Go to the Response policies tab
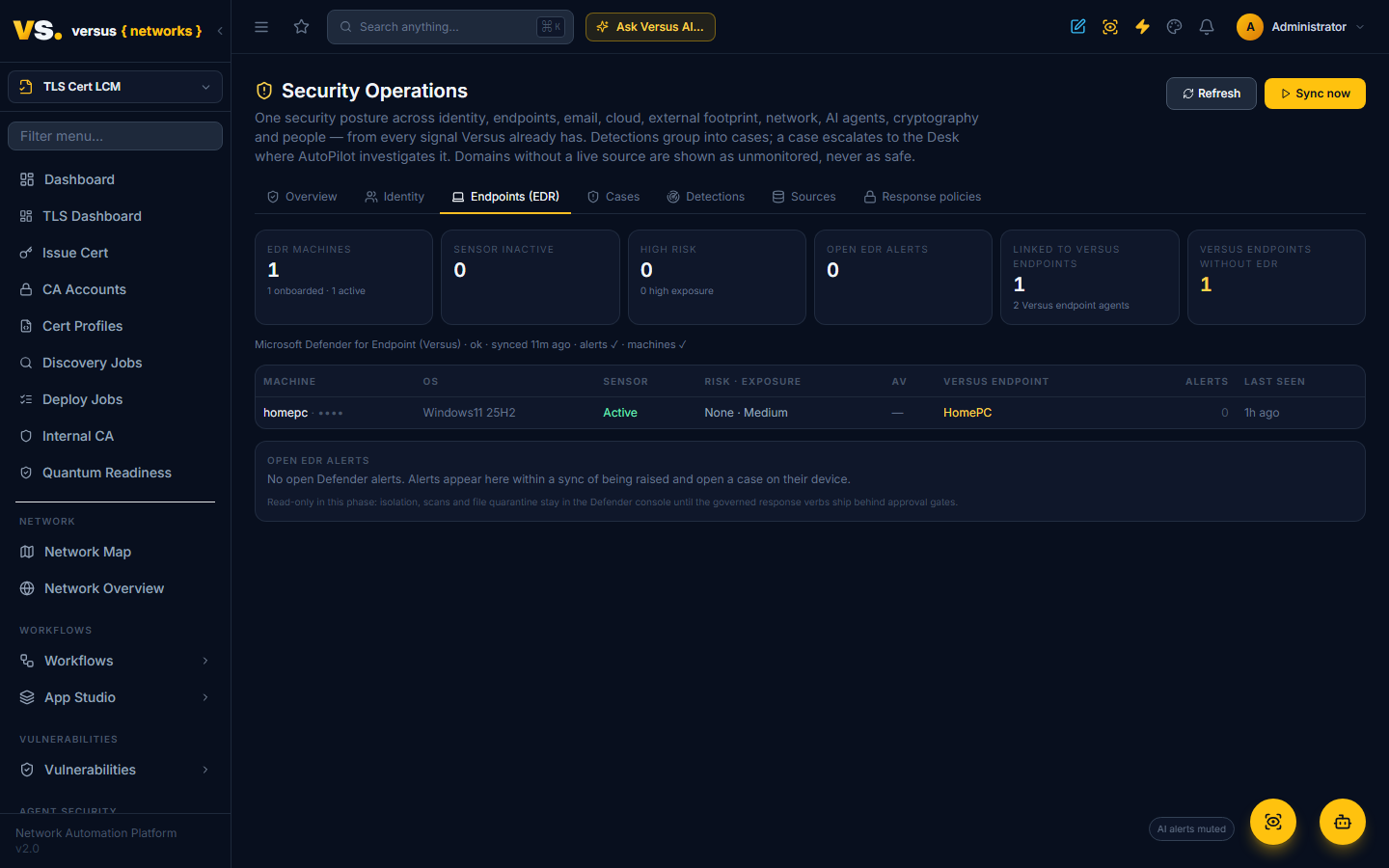Image resolution: width=1389 pixels, height=868 pixels. 922,197
